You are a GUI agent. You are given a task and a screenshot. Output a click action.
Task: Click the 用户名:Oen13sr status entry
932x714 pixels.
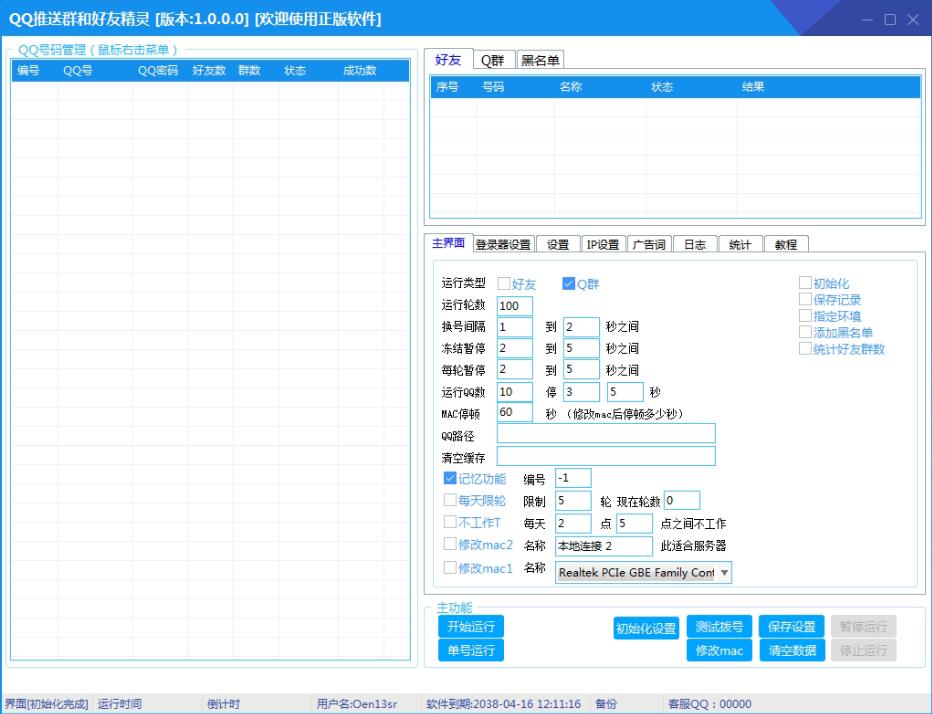click(357, 704)
